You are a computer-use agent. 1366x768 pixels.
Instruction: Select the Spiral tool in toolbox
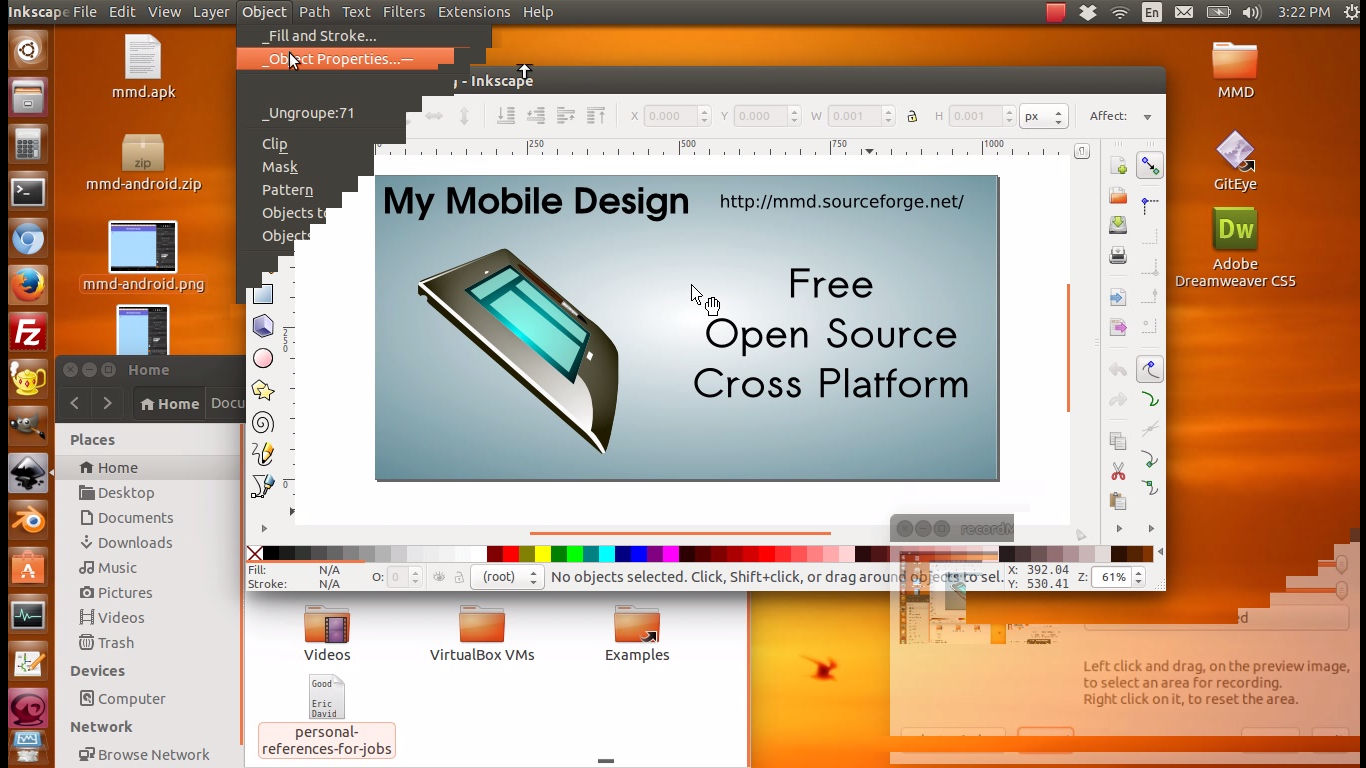[x=263, y=422]
